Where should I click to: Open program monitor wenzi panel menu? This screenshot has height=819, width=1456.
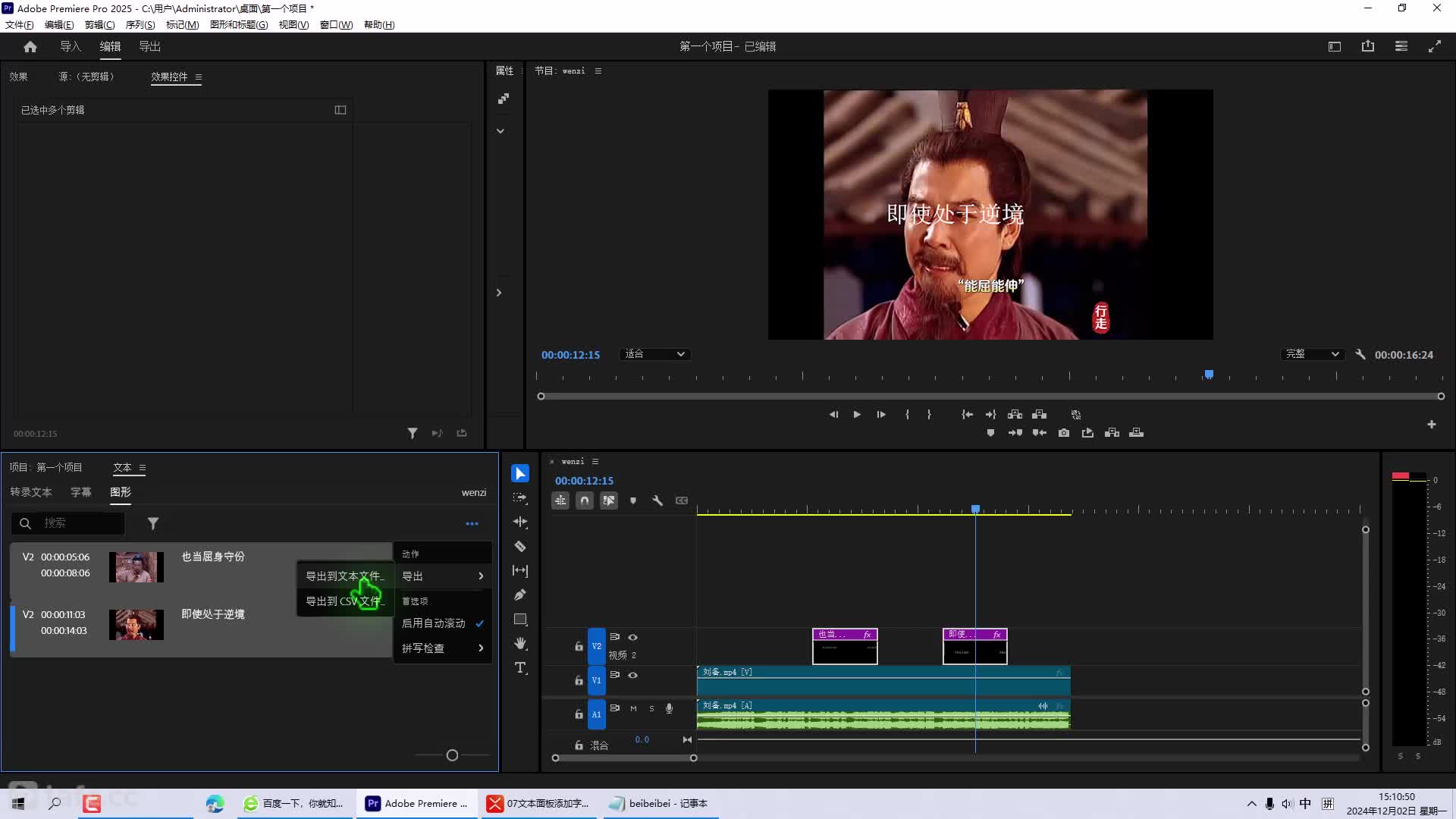point(598,71)
